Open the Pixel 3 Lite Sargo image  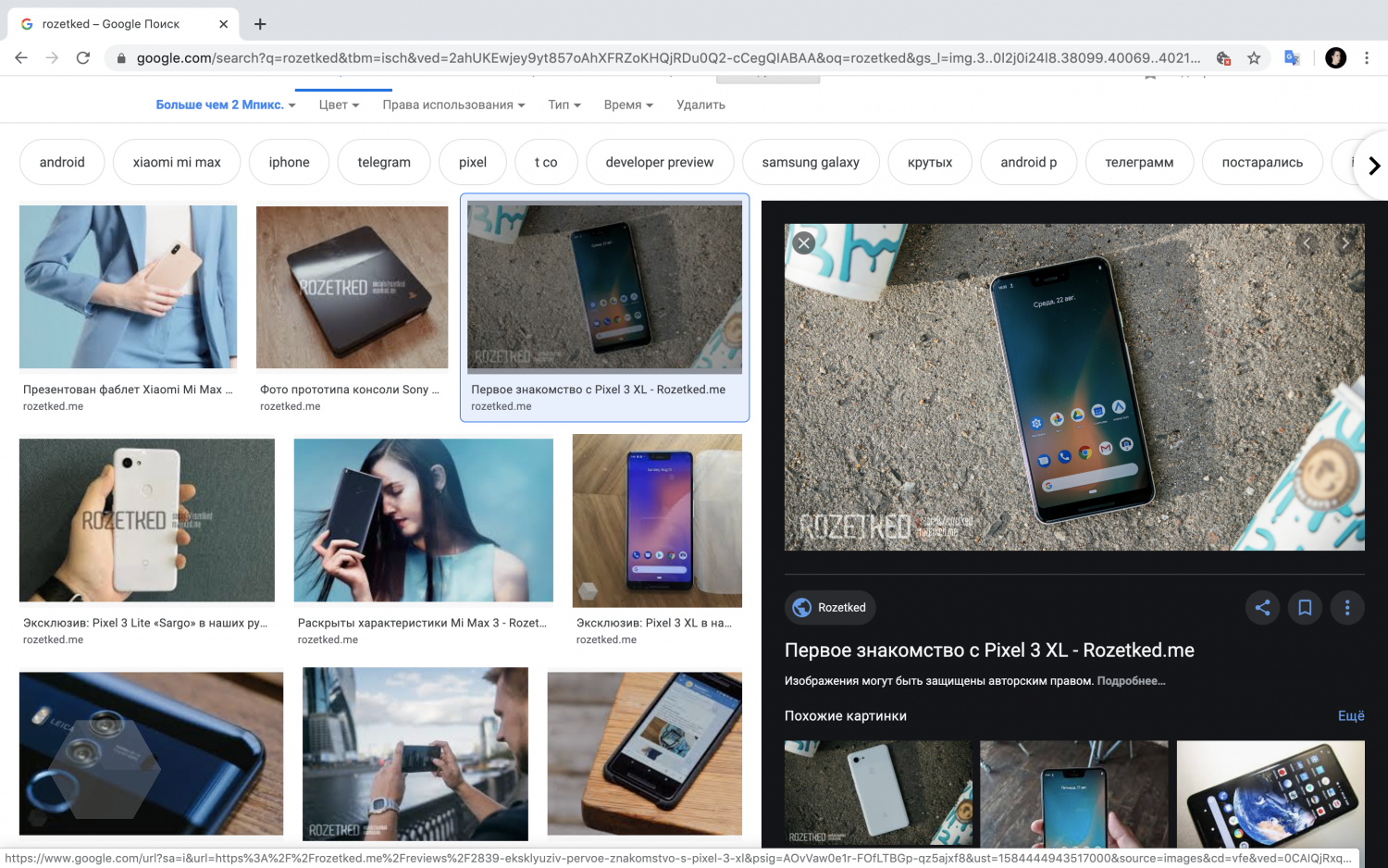(x=147, y=520)
